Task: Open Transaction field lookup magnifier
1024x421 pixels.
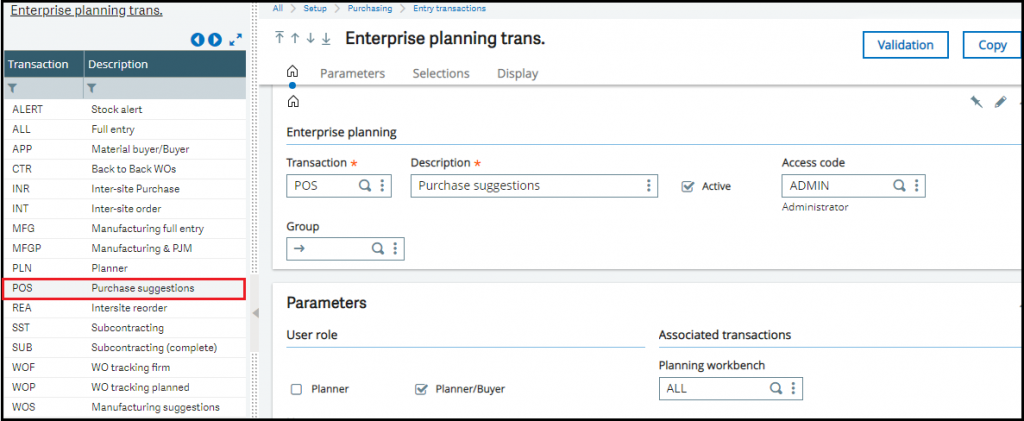Action: (x=366, y=185)
